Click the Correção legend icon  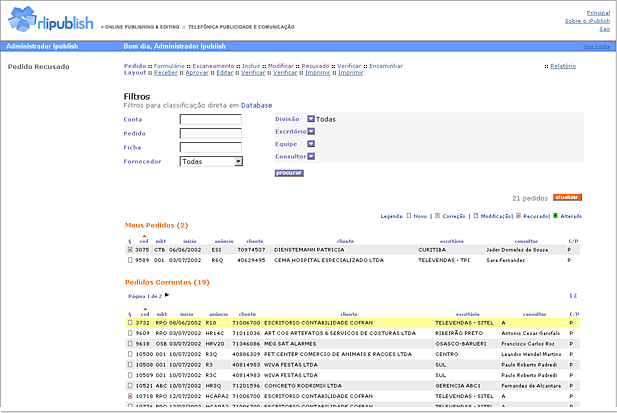[x=437, y=216]
